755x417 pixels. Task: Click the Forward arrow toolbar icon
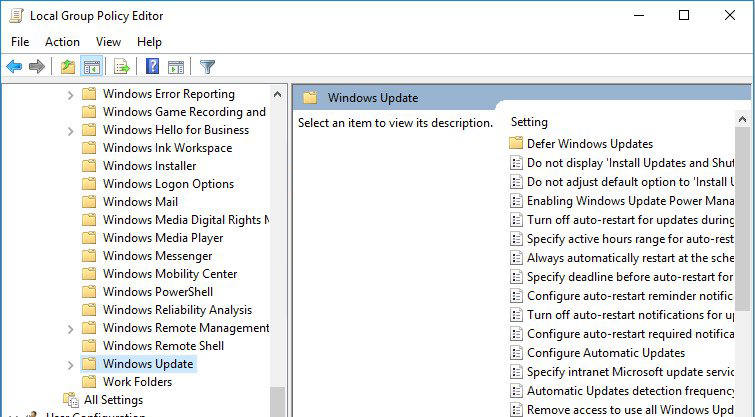pyautogui.click(x=37, y=66)
